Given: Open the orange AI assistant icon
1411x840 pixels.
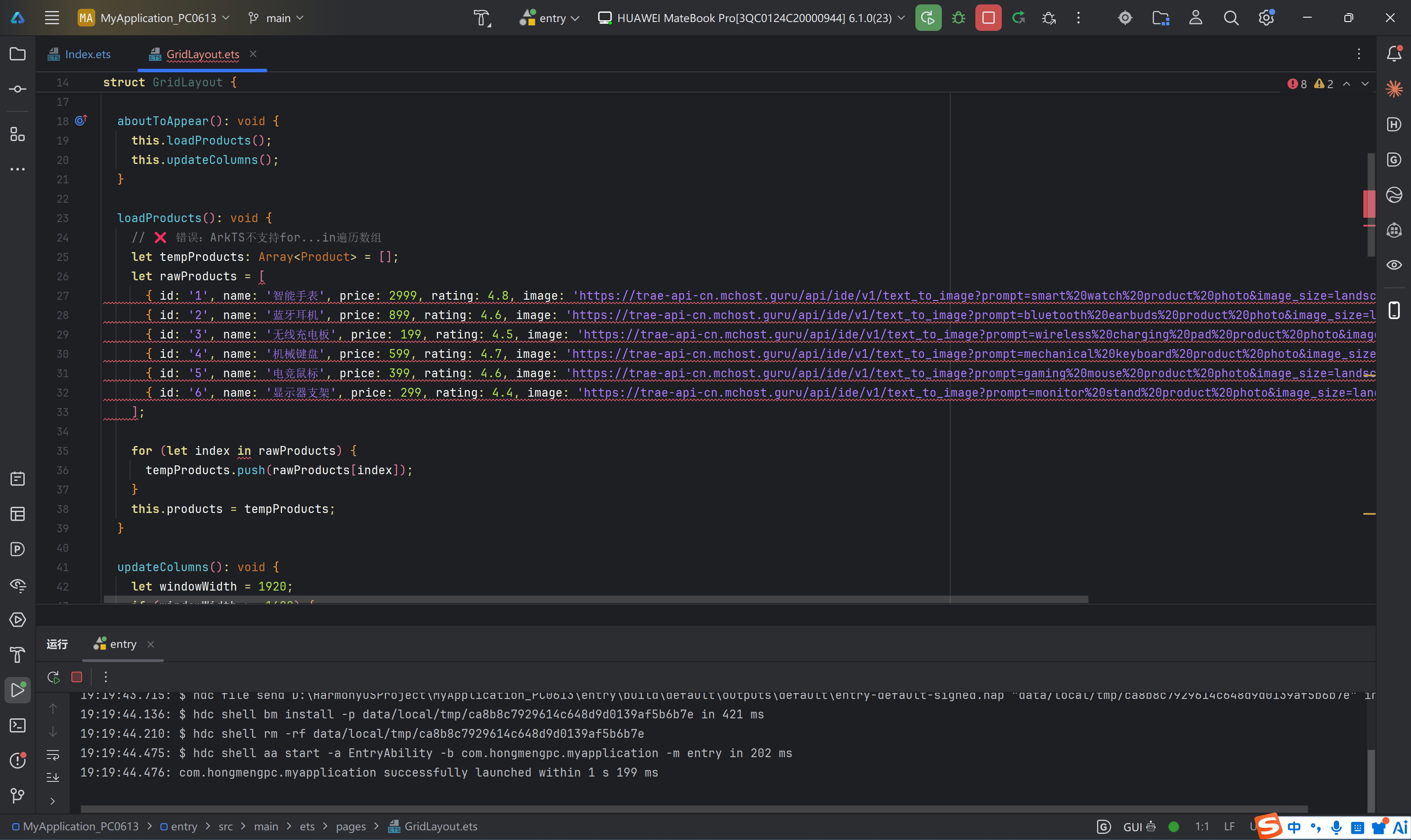Looking at the screenshot, I should [1394, 89].
